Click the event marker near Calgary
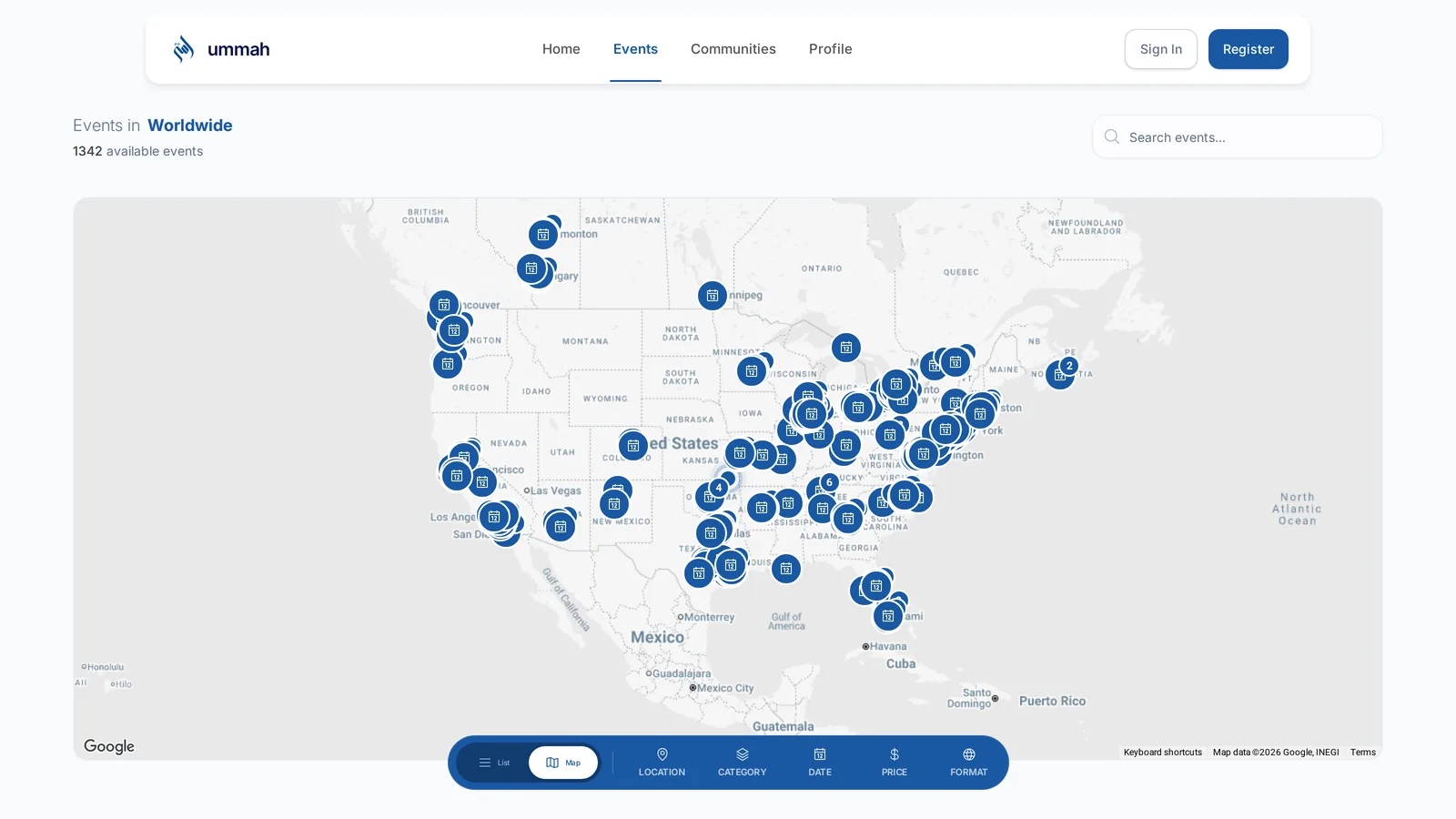 tap(531, 268)
